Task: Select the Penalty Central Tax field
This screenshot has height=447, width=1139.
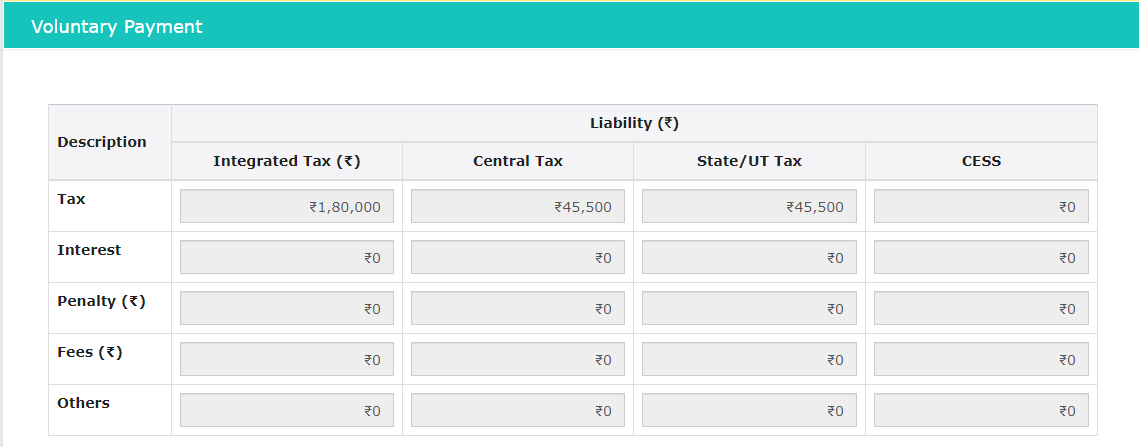Action: coord(518,308)
